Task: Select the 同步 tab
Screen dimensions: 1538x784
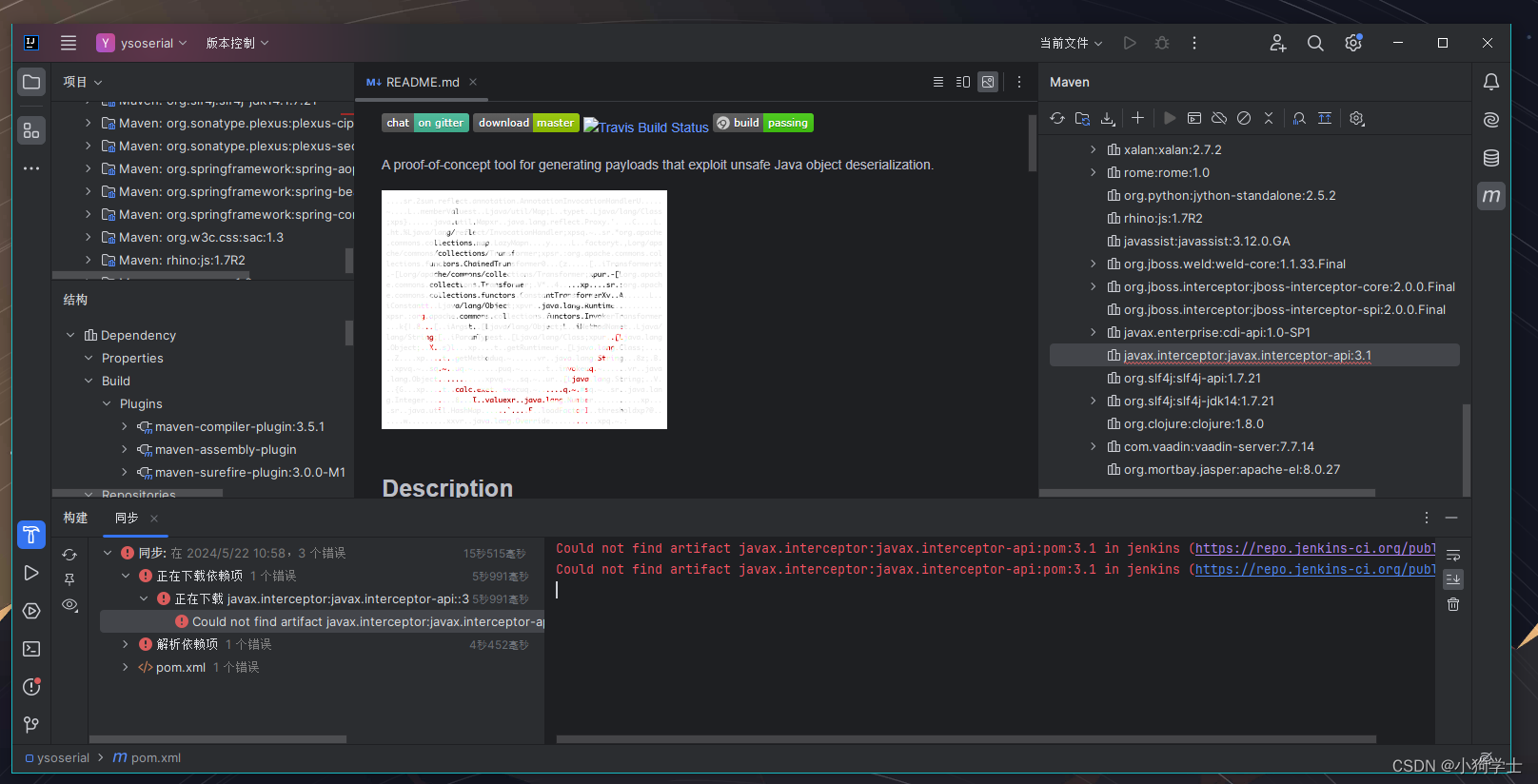Action: (x=127, y=518)
